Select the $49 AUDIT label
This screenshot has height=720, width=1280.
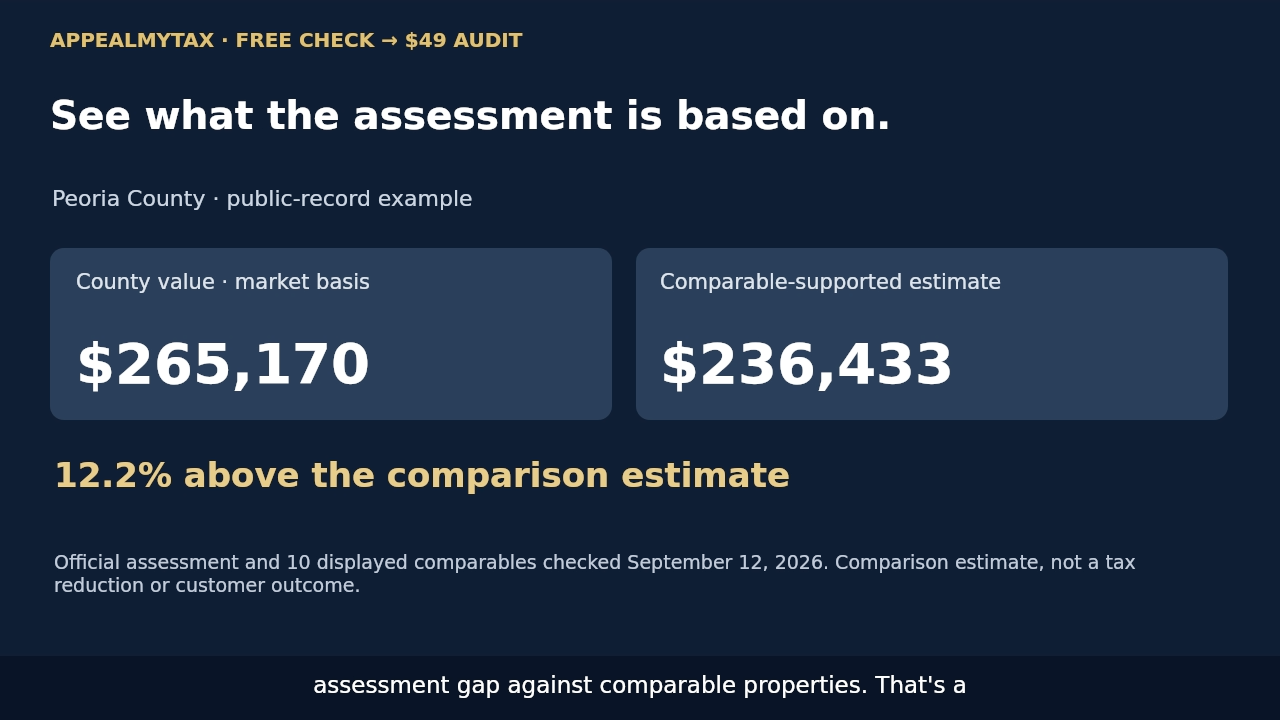click(x=463, y=41)
